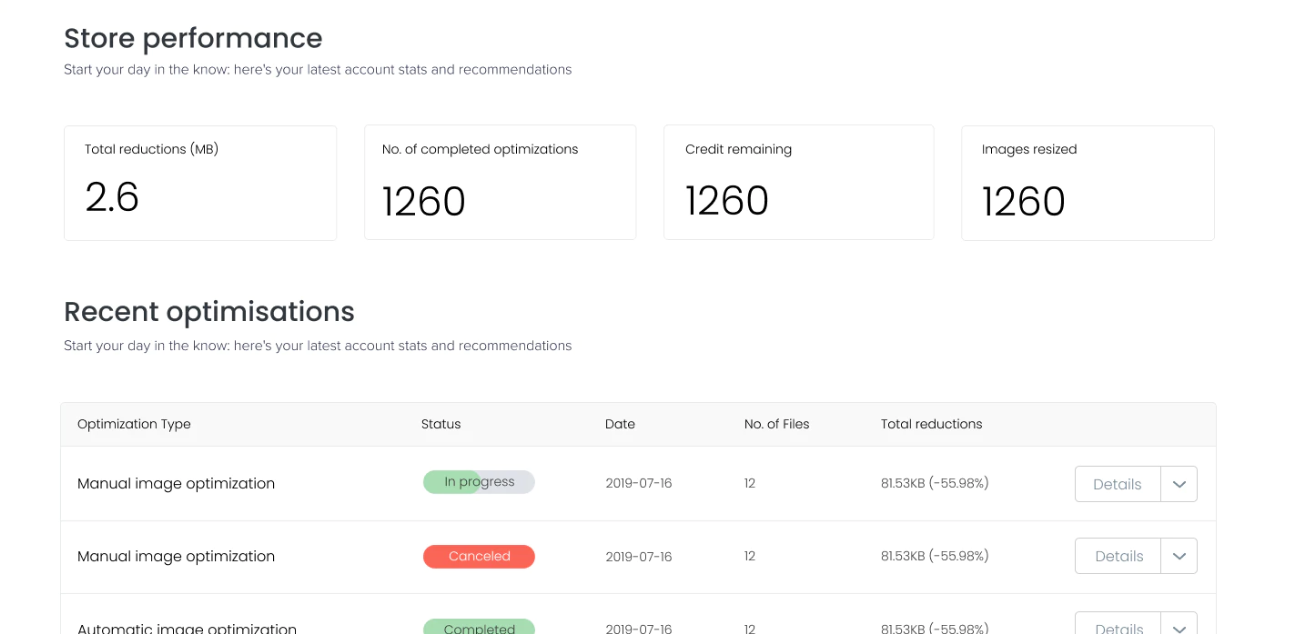Select the Completed status badge
The image size is (1292, 634).
point(479,628)
